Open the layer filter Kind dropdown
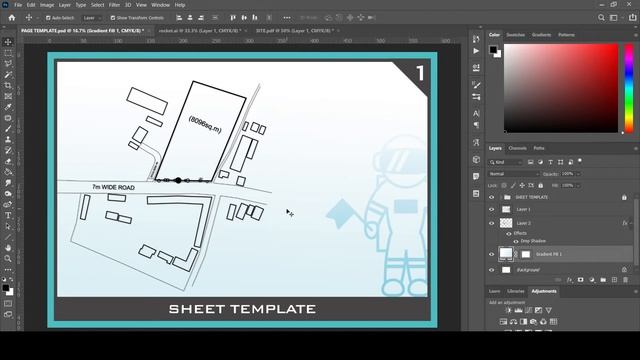 pos(506,162)
